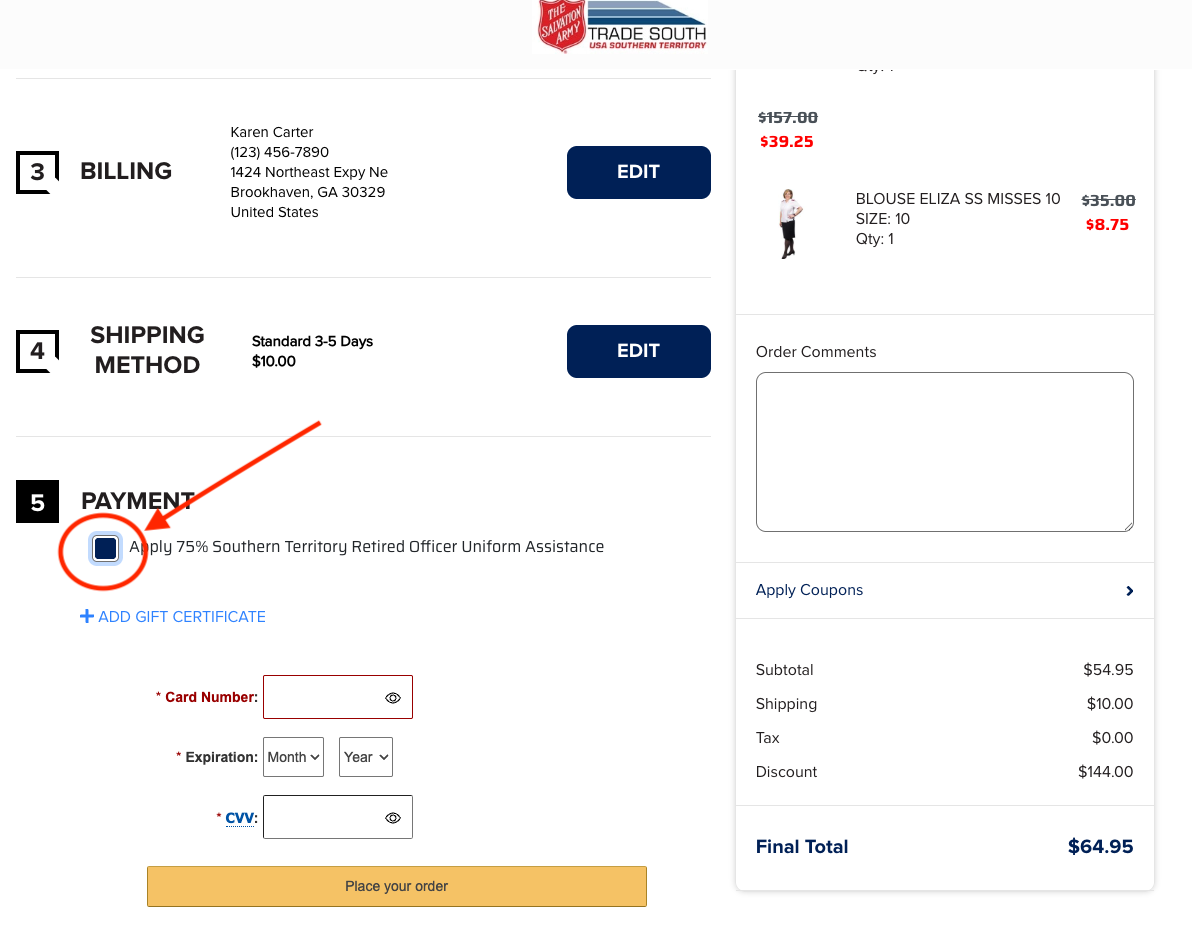Toggle card number visibility eye icon
The height and width of the screenshot is (936, 1192).
[x=392, y=698]
